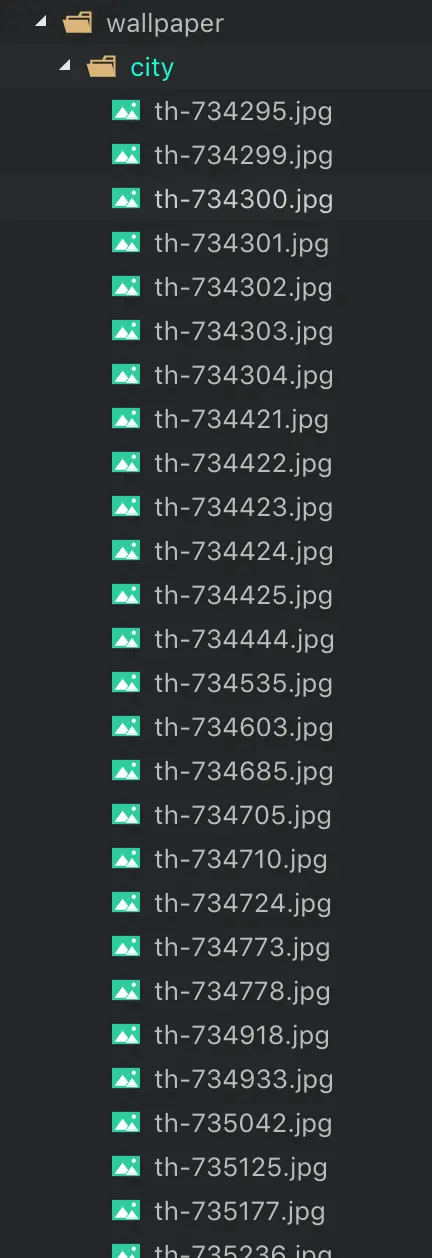The image size is (432, 1258).
Task: Collapse the city folder arrow
Action: pyautogui.click(x=65, y=66)
